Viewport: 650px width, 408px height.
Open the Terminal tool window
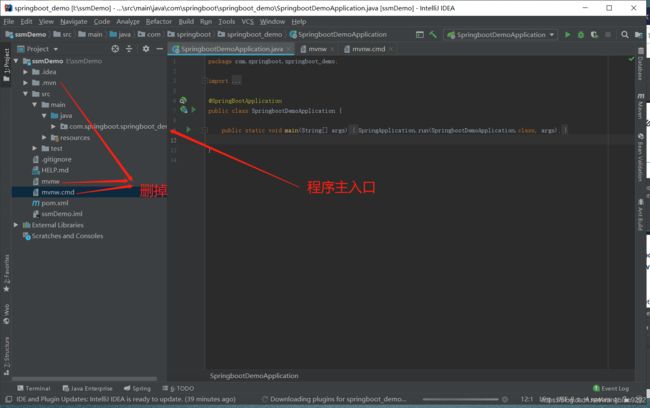coord(34,388)
